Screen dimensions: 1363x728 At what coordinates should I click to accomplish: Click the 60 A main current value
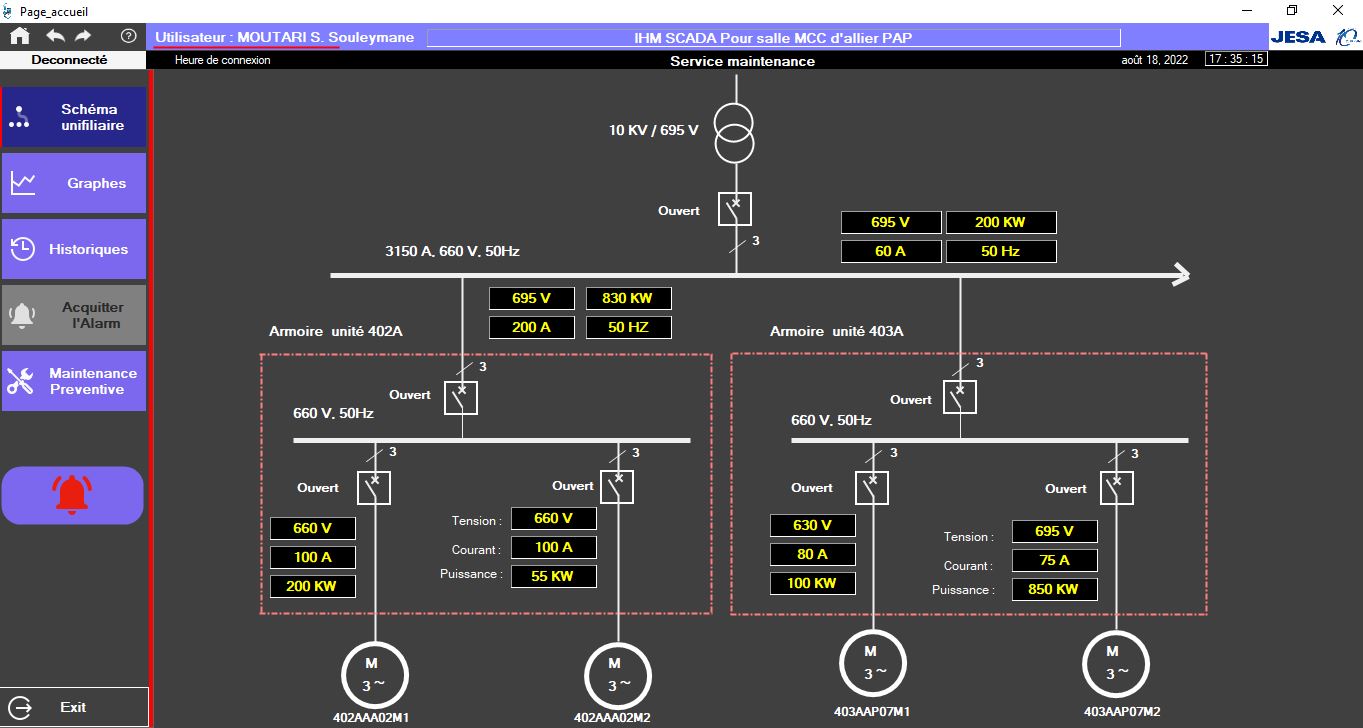891,251
